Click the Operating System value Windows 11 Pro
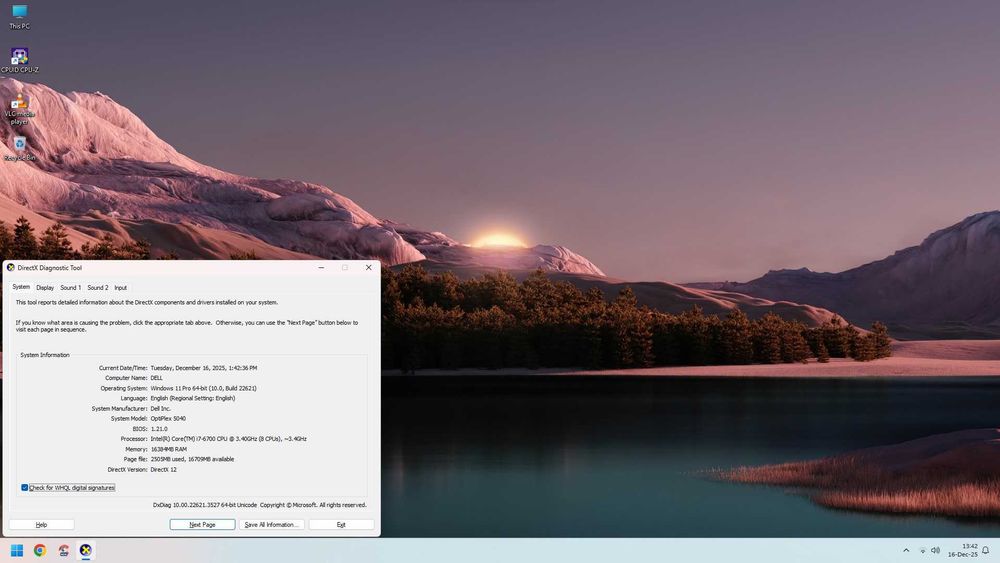The image size is (1000, 563). [x=203, y=388]
